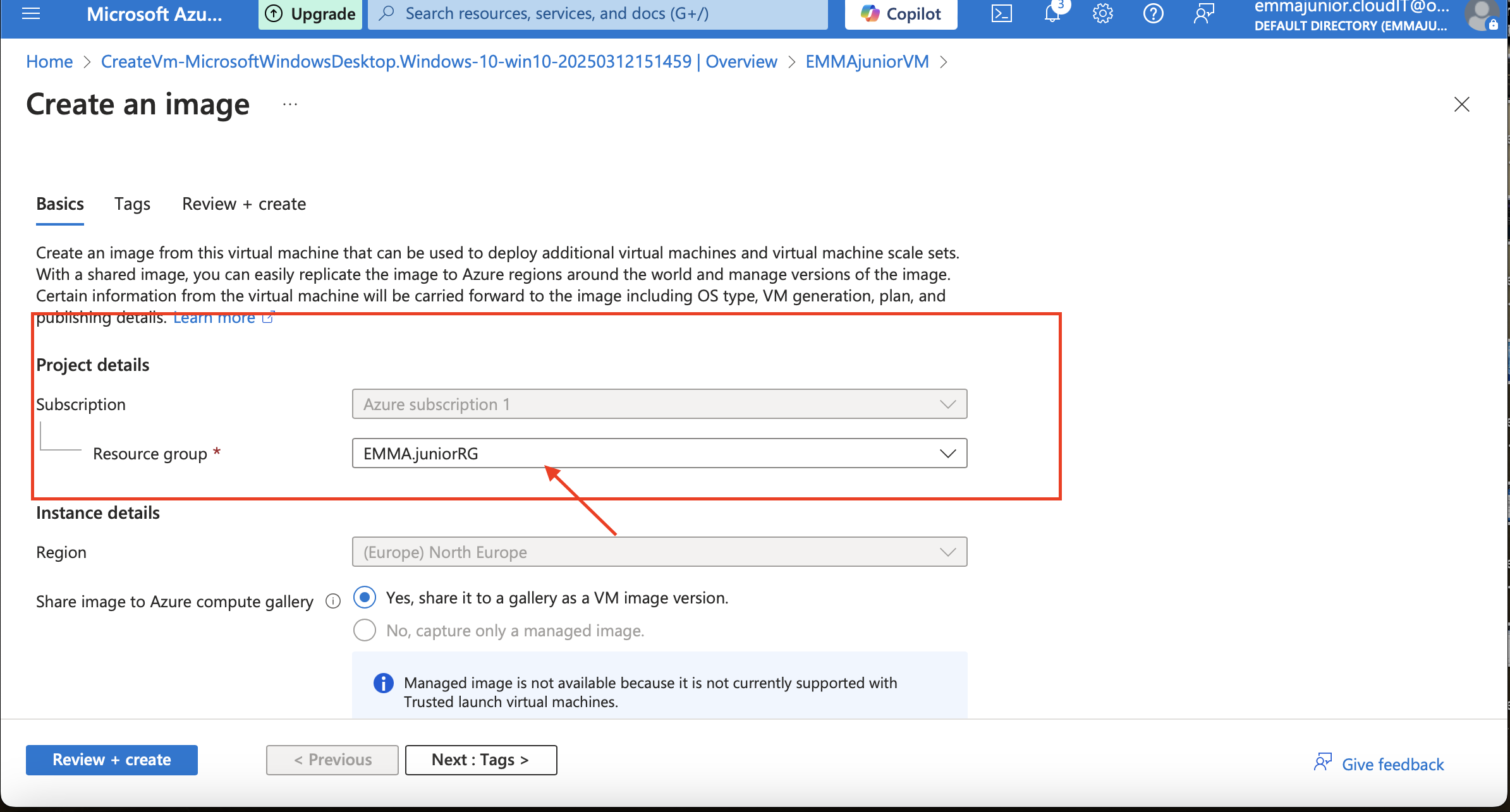Open Copilot
The height and width of the screenshot is (812, 1510).
coord(901,13)
